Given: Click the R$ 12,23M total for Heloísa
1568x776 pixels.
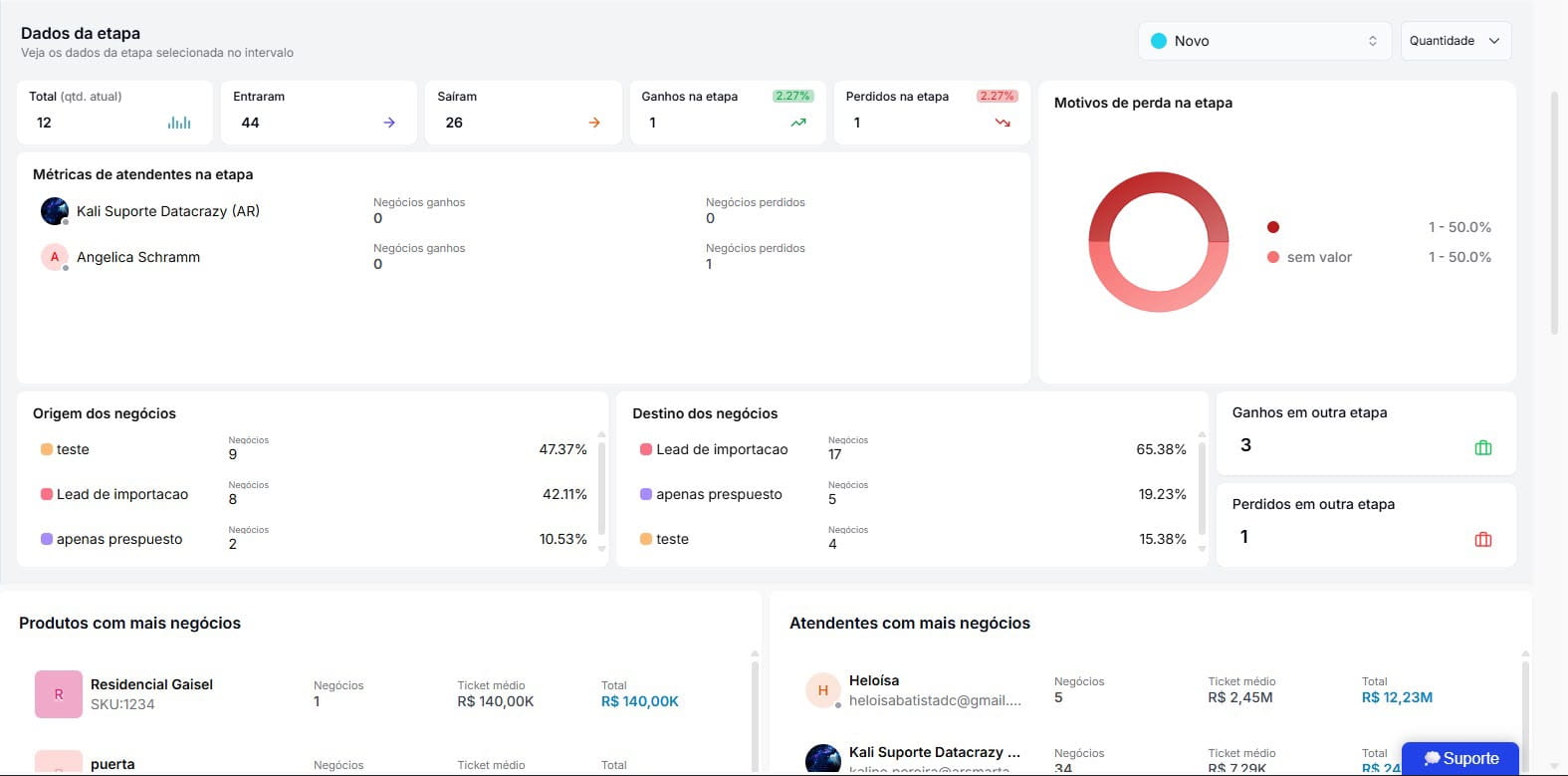Looking at the screenshot, I should pos(1397,697).
